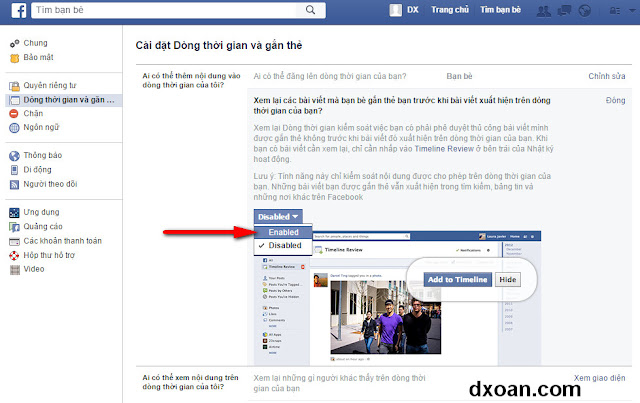Click the globe icon beside Thông báo

[x=14, y=156]
